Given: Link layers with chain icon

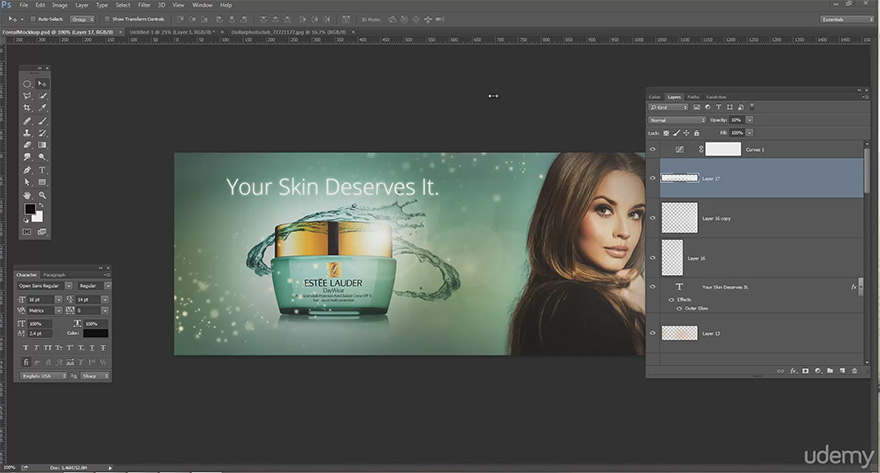Looking at the screenshot, I should pyautogui.click(x=781, y=371).
